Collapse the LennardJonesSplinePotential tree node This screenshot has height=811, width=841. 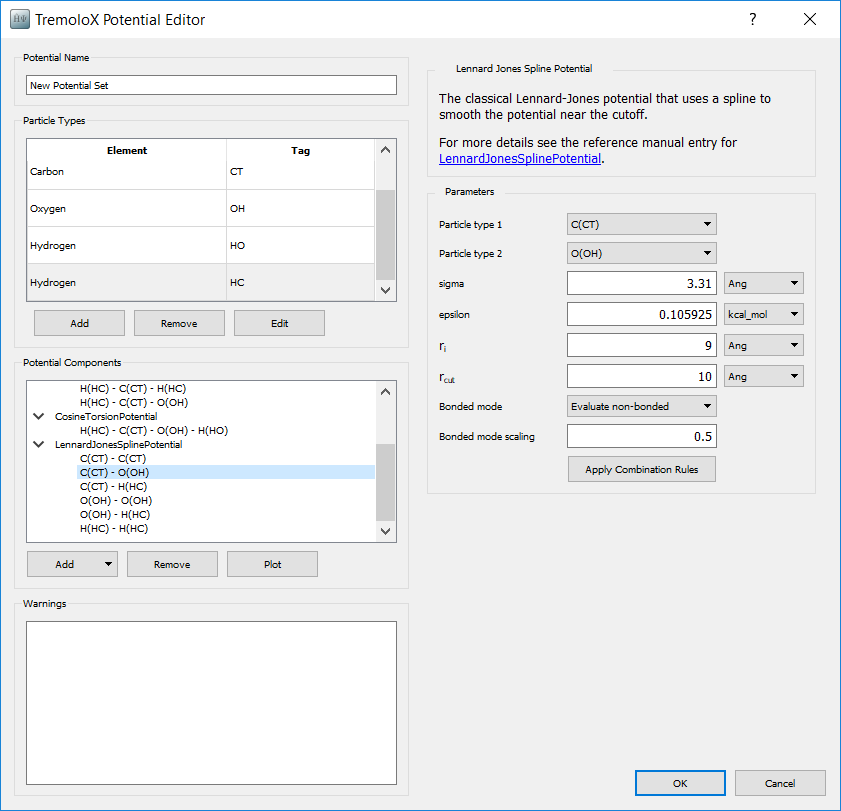(39, 445)
